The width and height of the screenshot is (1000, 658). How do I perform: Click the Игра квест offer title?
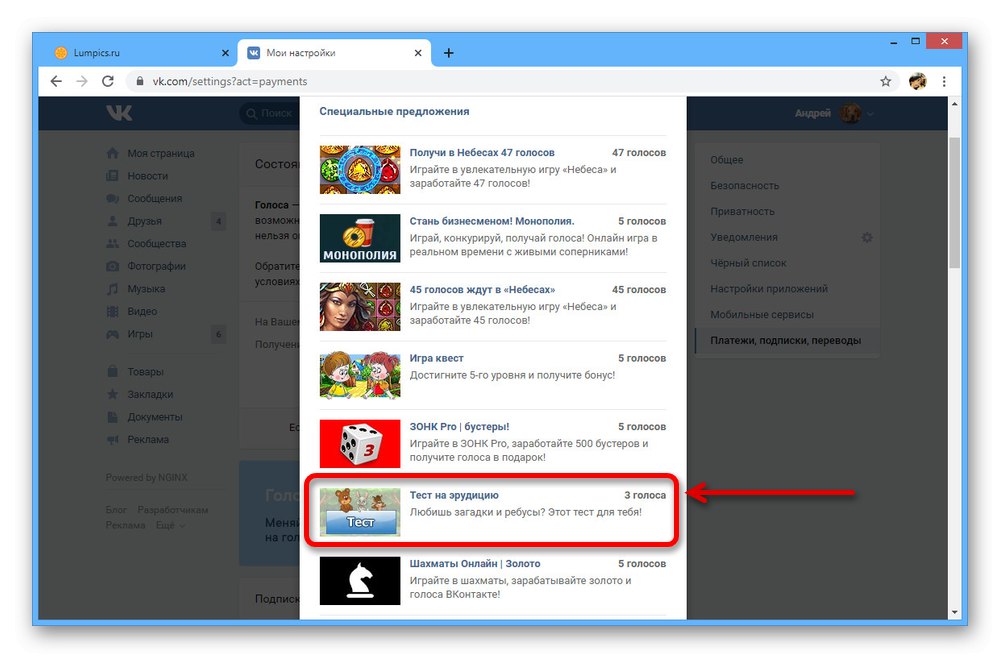coord(436,358)
